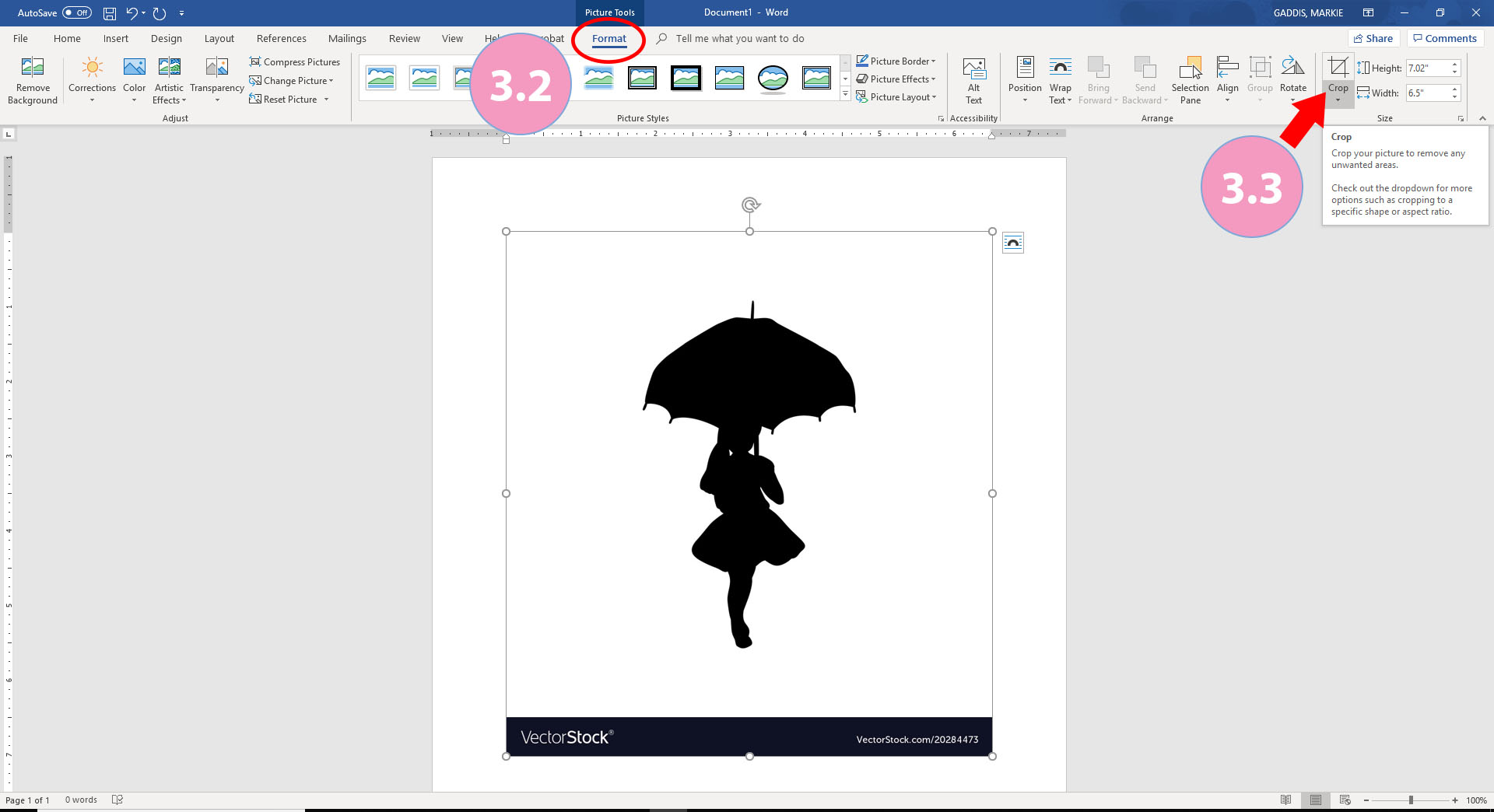Toggle AutoSave on
Image resolution: width=1494 pixels, height=812 pixels.
[x=77, y=12]
